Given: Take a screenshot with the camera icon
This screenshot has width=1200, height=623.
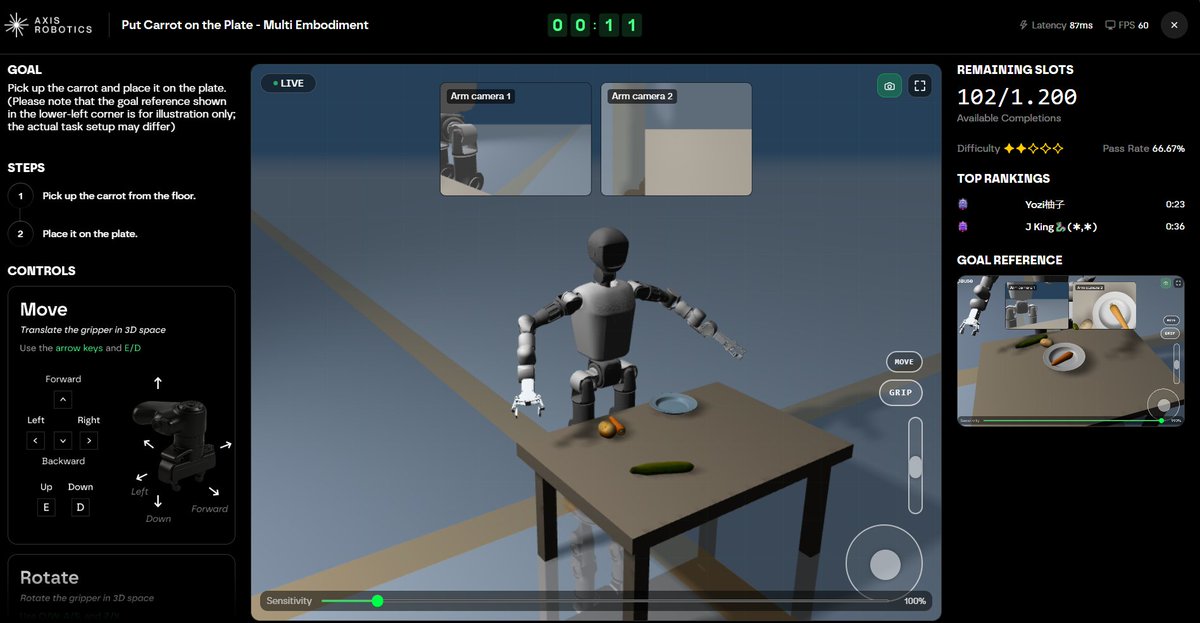Looking at the screenshot, I should pos(889,86).
